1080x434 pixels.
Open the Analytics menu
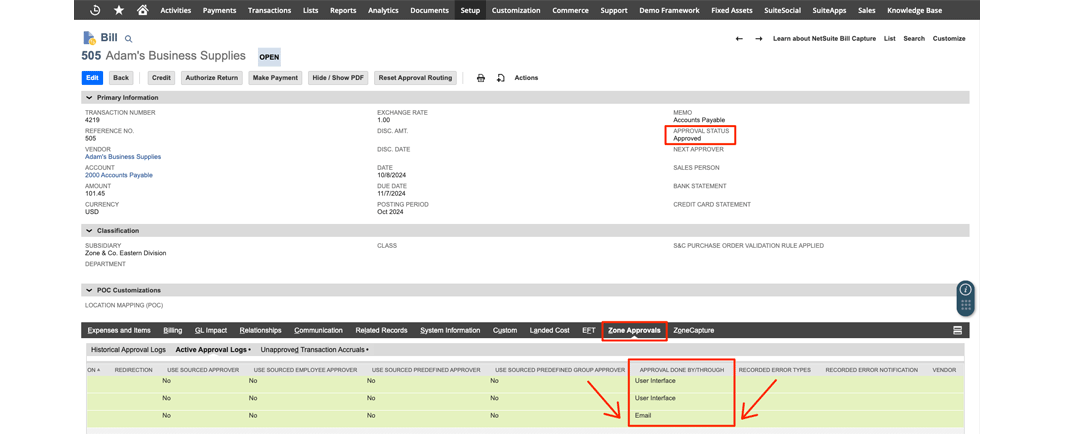point(383,10)
